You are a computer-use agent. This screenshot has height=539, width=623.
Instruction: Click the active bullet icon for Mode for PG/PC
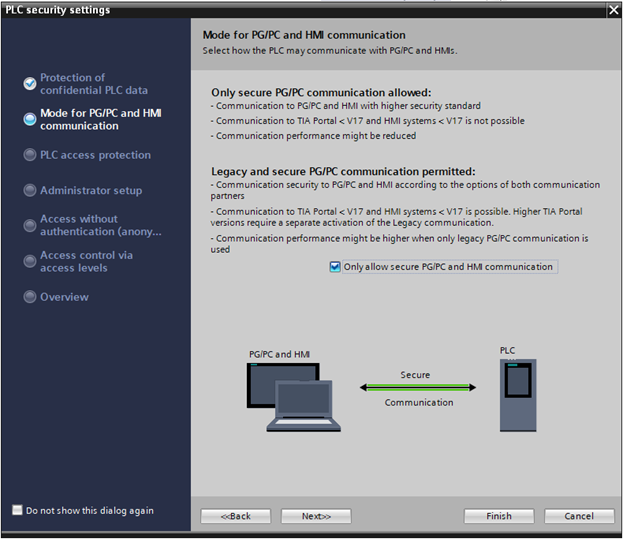pyautogui.click(x=30, y=120)
